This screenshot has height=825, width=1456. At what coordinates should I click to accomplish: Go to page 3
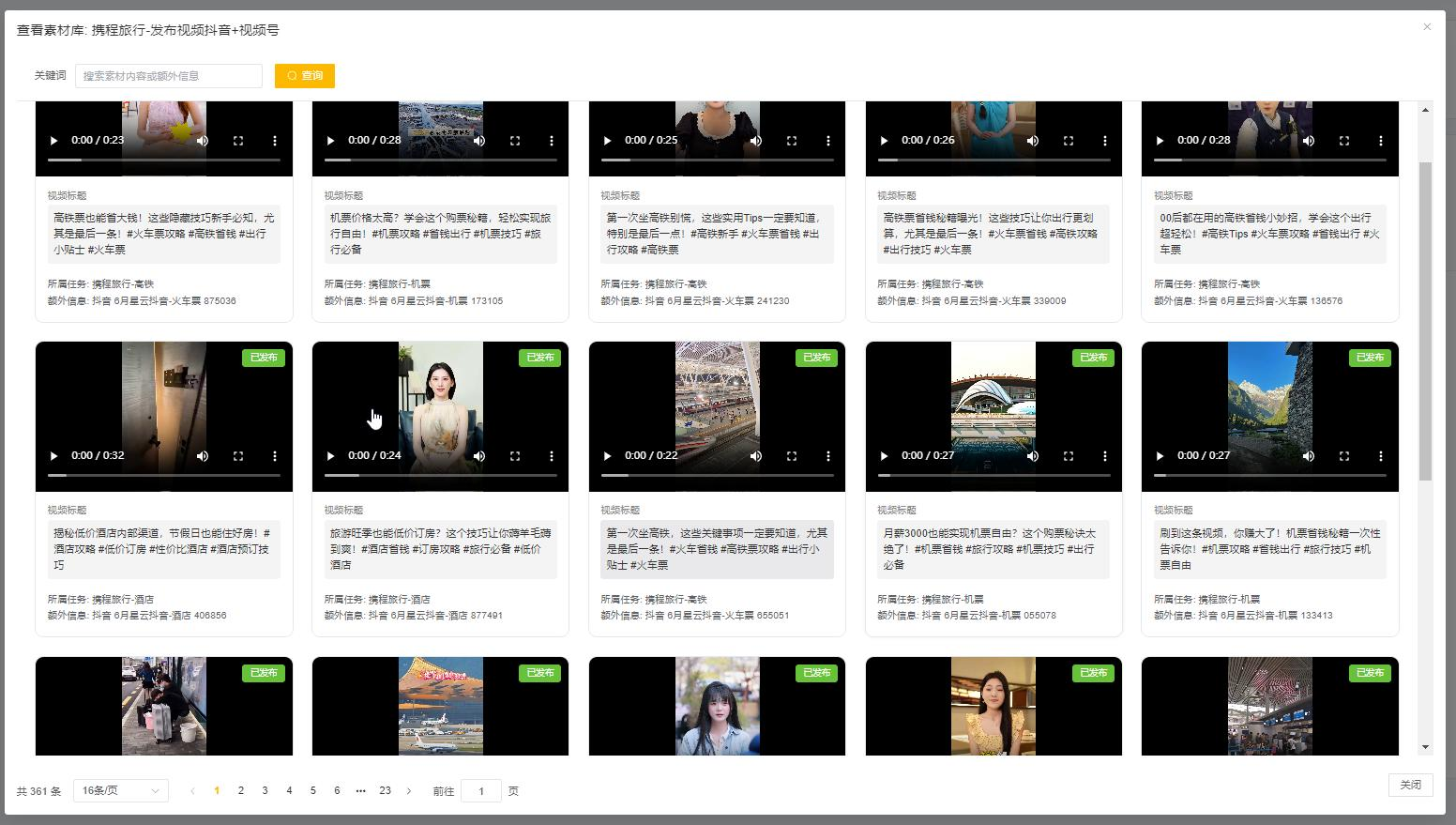tap(265, 791)
